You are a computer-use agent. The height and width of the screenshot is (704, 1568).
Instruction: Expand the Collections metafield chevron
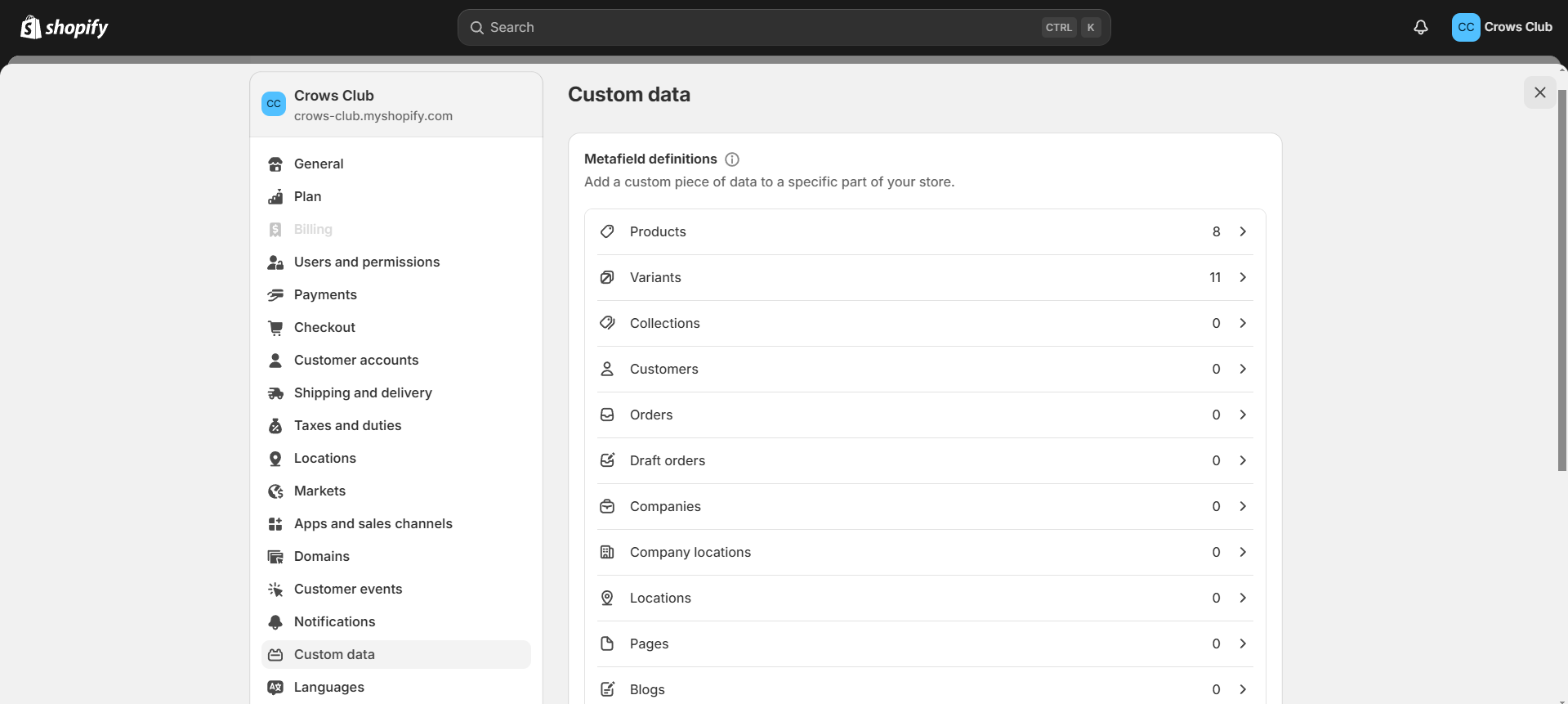1243,323
